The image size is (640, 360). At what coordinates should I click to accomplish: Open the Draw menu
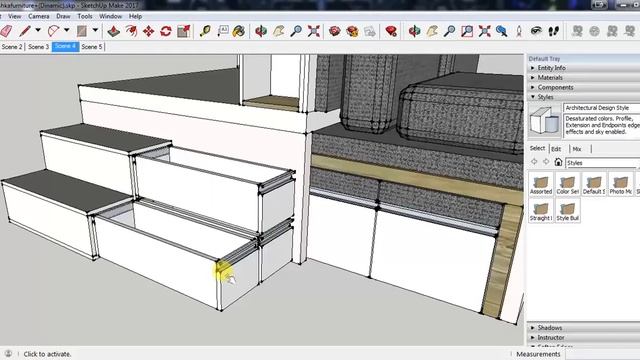point(63,16)
